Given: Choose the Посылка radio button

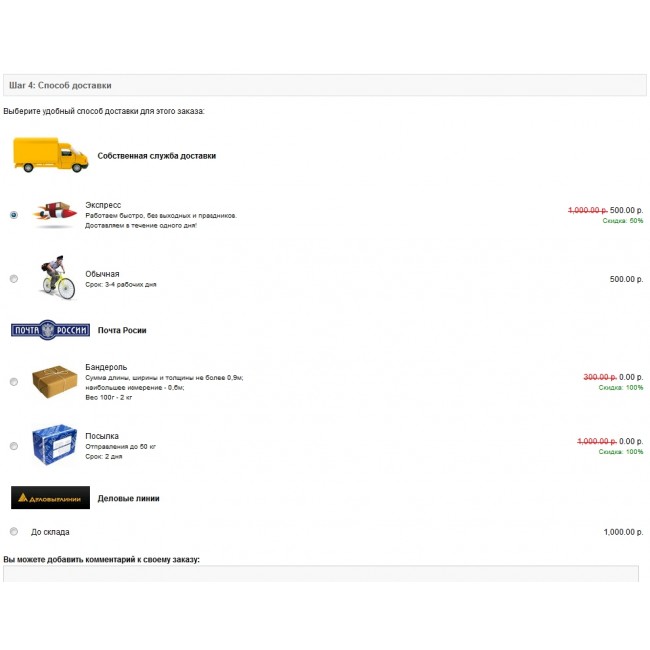Looking at the screenshot, I should click(x=13, y=446).
